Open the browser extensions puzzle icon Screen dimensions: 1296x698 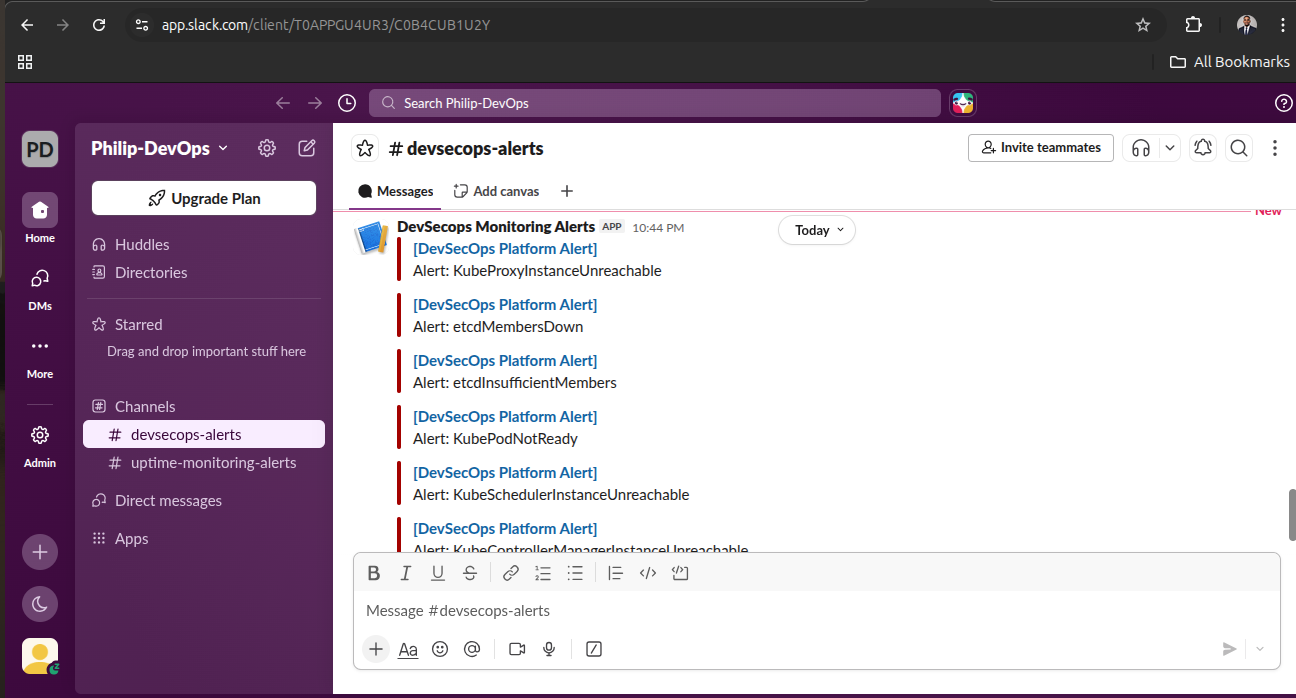pos(1193,25)
